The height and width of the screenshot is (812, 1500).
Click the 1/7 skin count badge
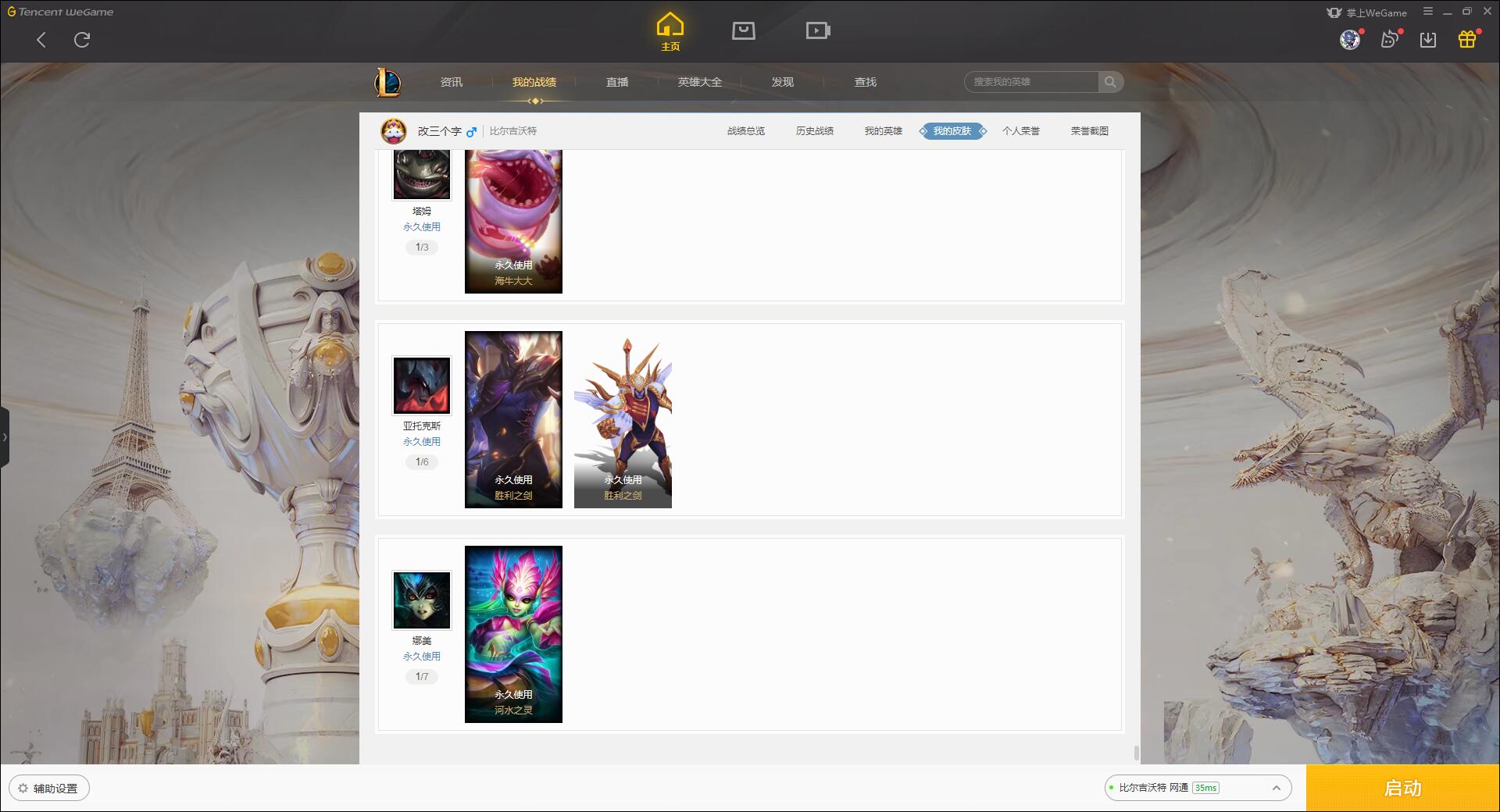pyautogui.click(x=422, y=677)
